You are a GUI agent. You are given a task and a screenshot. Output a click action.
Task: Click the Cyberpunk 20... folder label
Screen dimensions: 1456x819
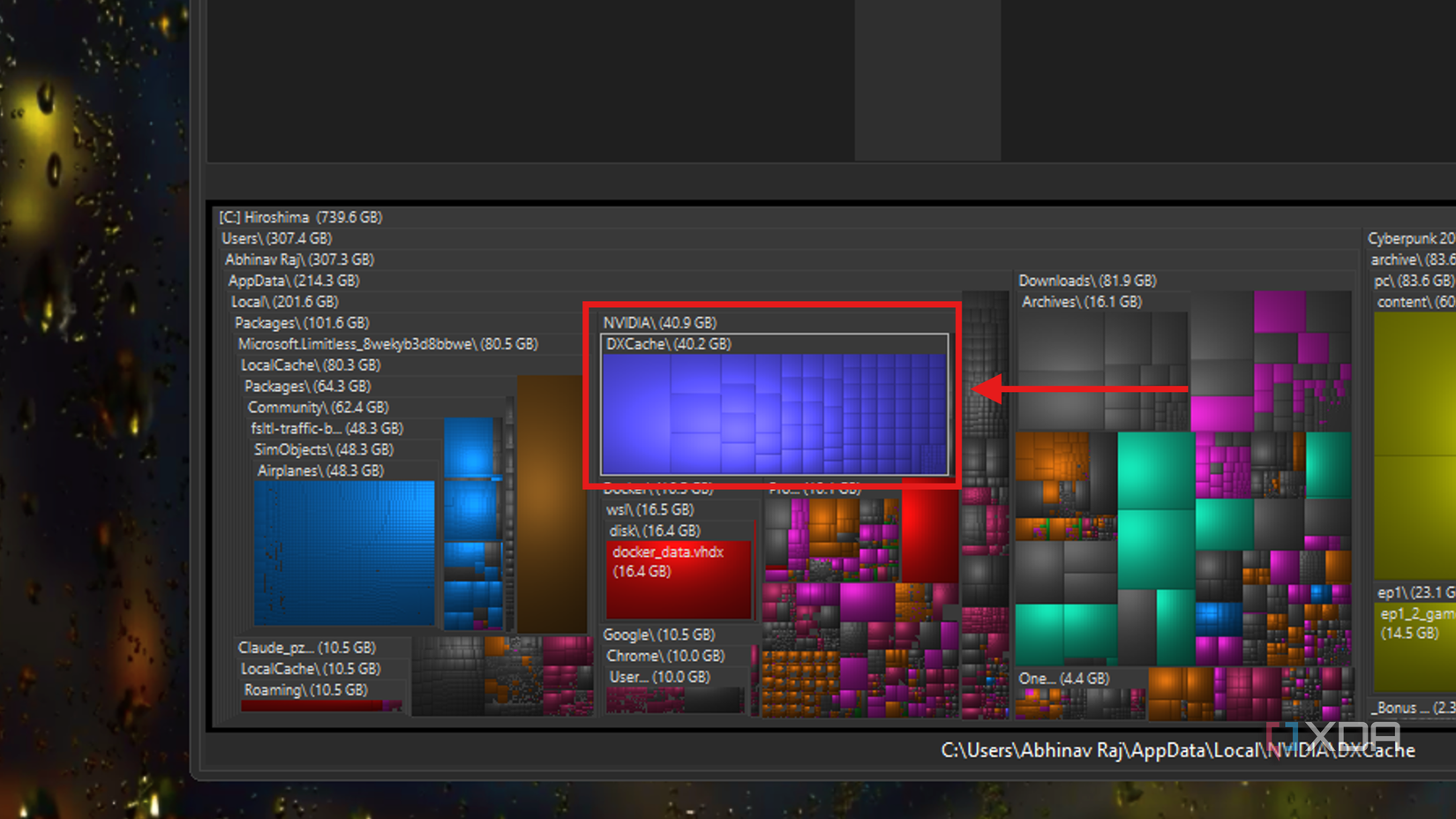pyautogui.click(x=1412, y=238)
